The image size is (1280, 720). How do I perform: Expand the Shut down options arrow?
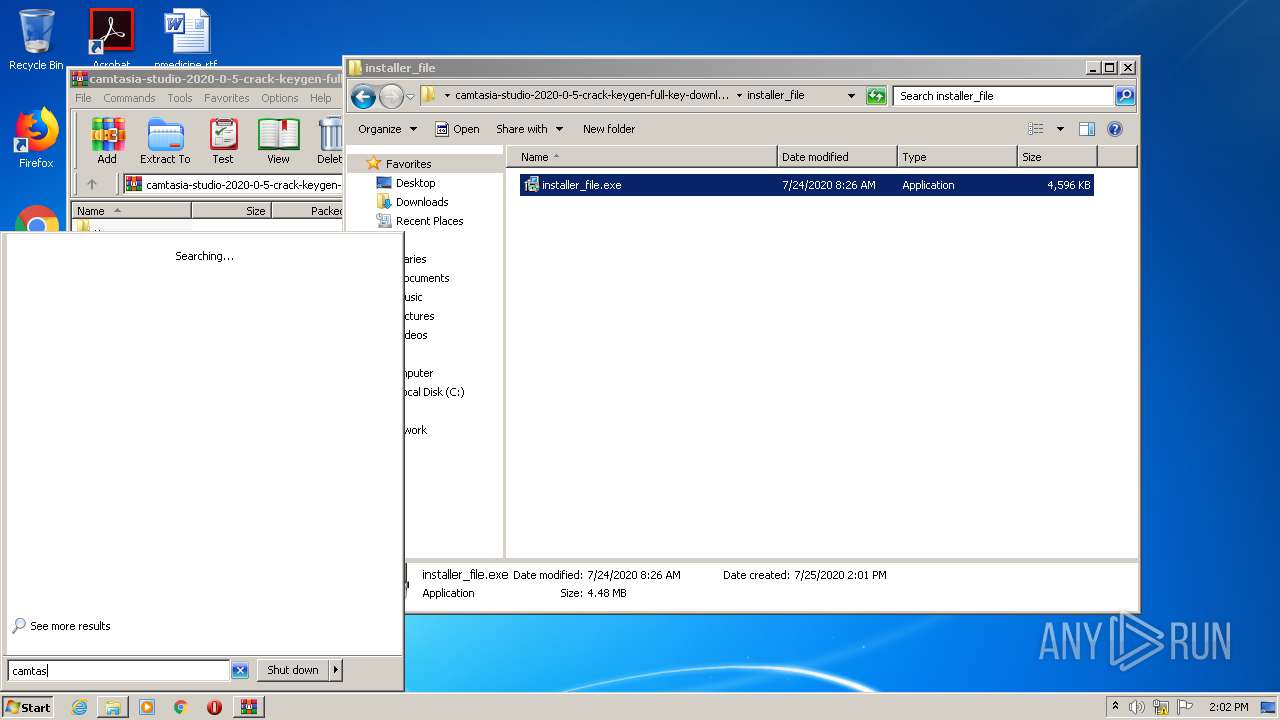(336, 670)
